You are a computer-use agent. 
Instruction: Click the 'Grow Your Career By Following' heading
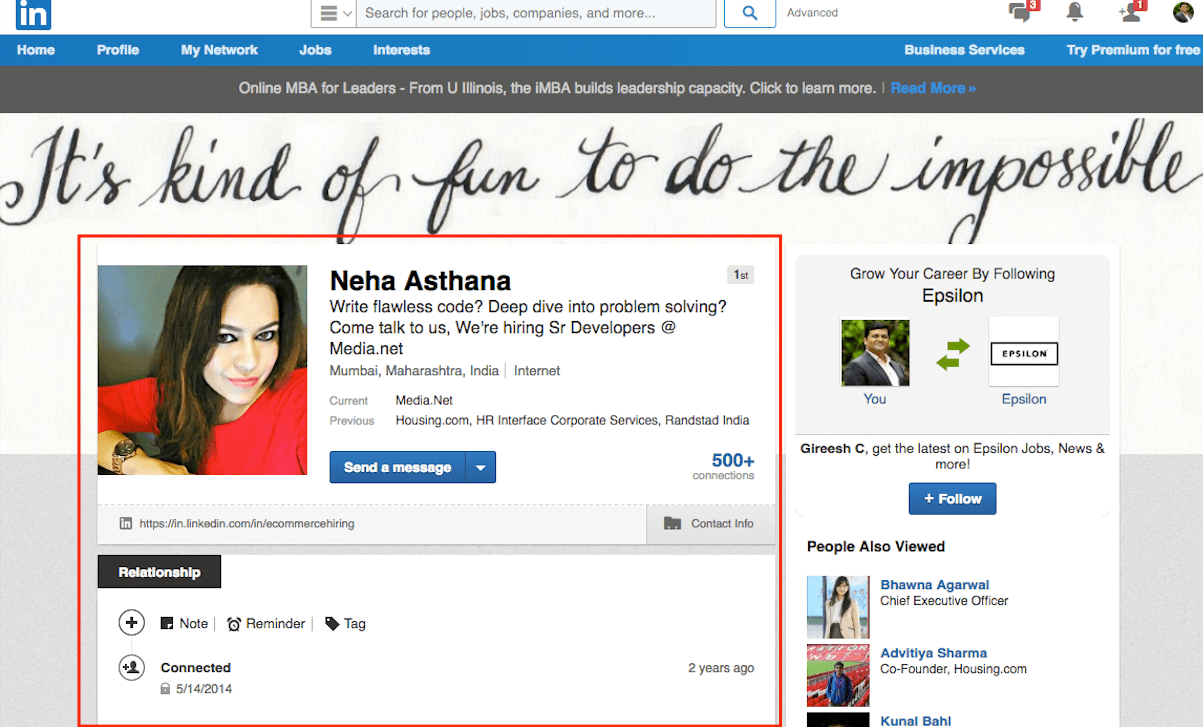pos(952,273)
